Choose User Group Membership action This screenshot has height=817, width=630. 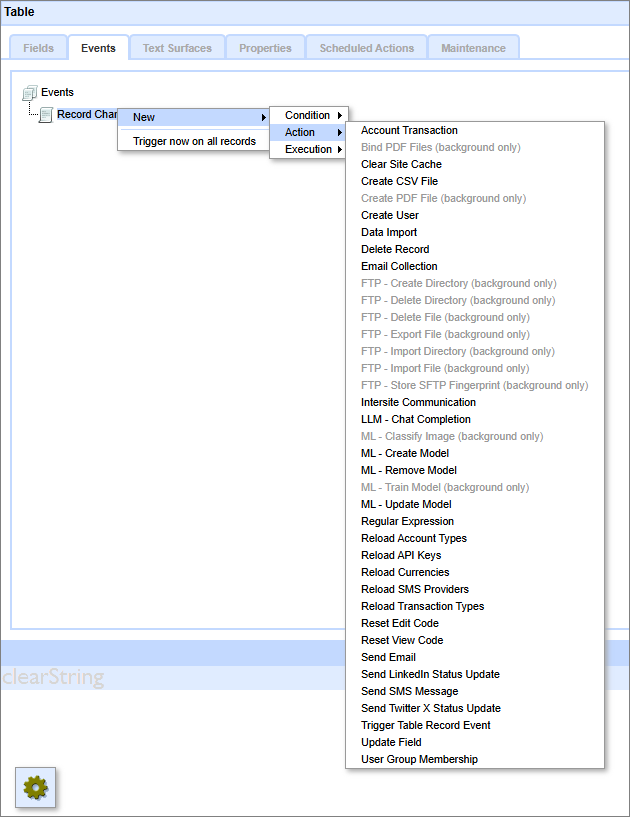[x=419, y=759]
